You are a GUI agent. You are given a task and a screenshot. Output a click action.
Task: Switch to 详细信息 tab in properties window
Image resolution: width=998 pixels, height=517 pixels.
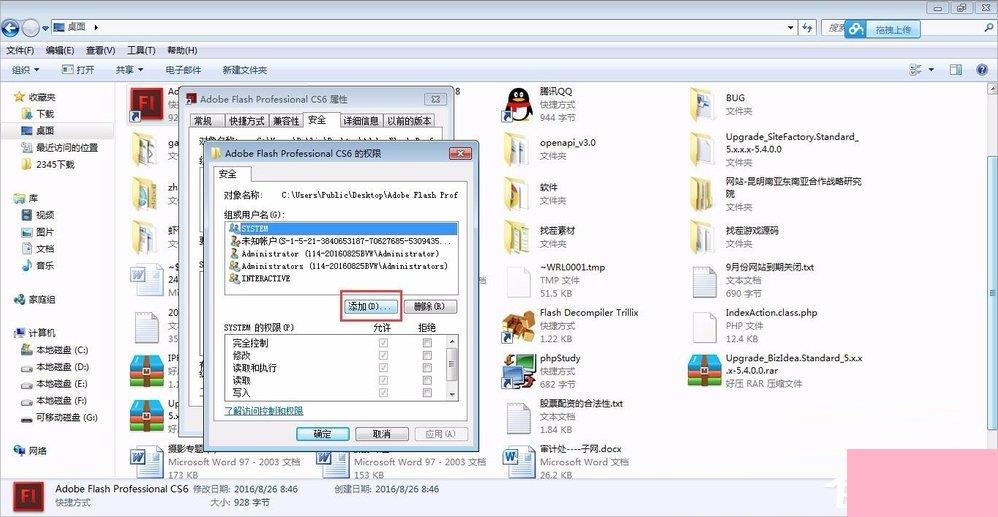362,121
